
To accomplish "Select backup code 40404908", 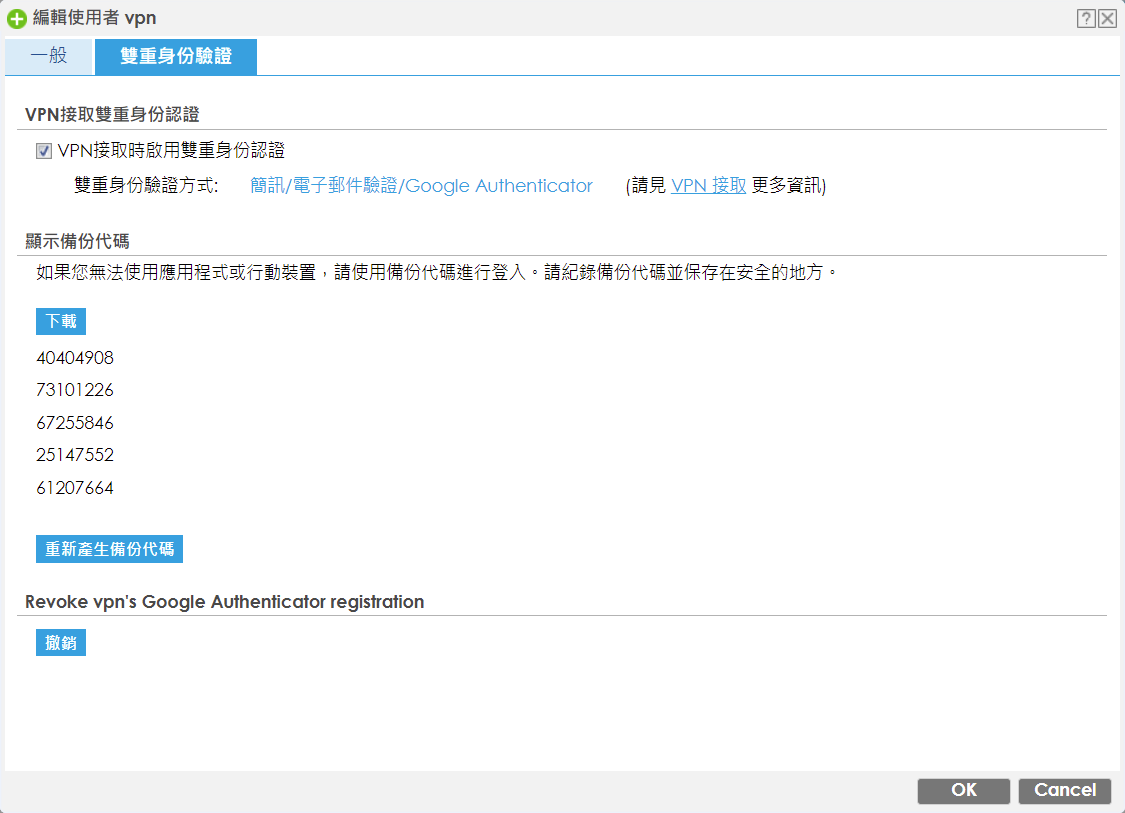I will coord(75,357).
